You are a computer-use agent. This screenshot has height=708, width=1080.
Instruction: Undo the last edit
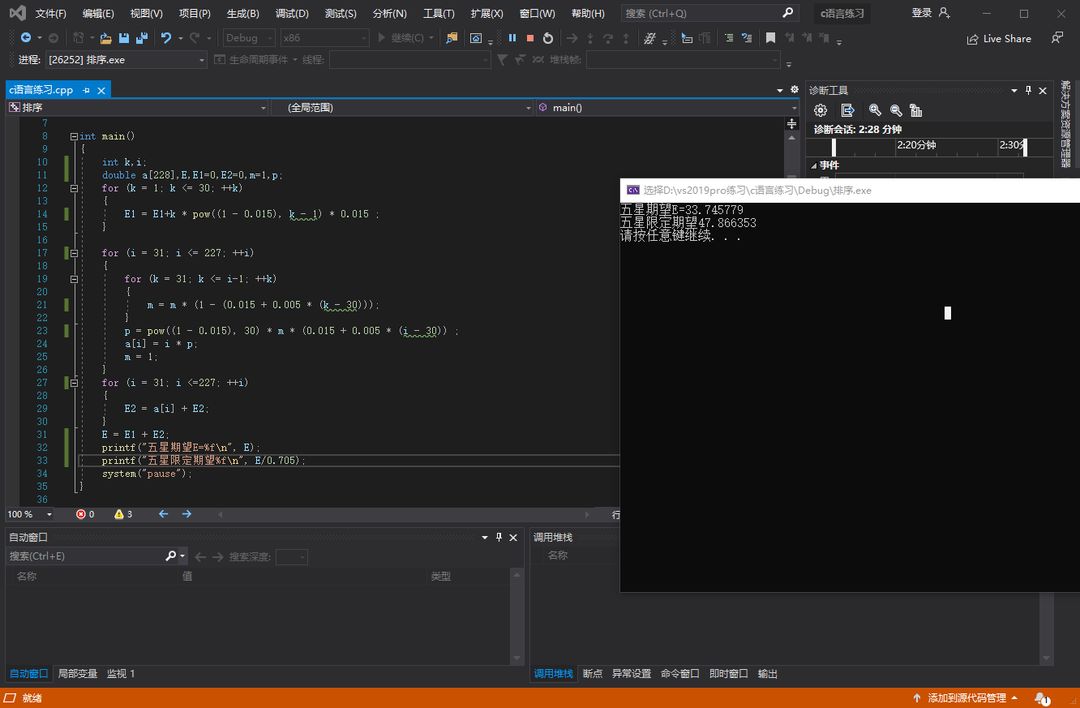tap(165, 38)
